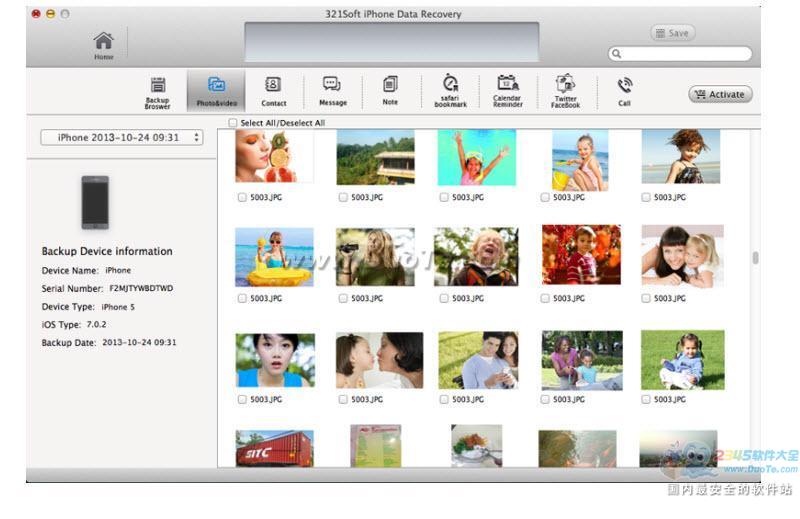800x519 pixels.
Task: Click the iPhone device image
Action: pos(95,202)
